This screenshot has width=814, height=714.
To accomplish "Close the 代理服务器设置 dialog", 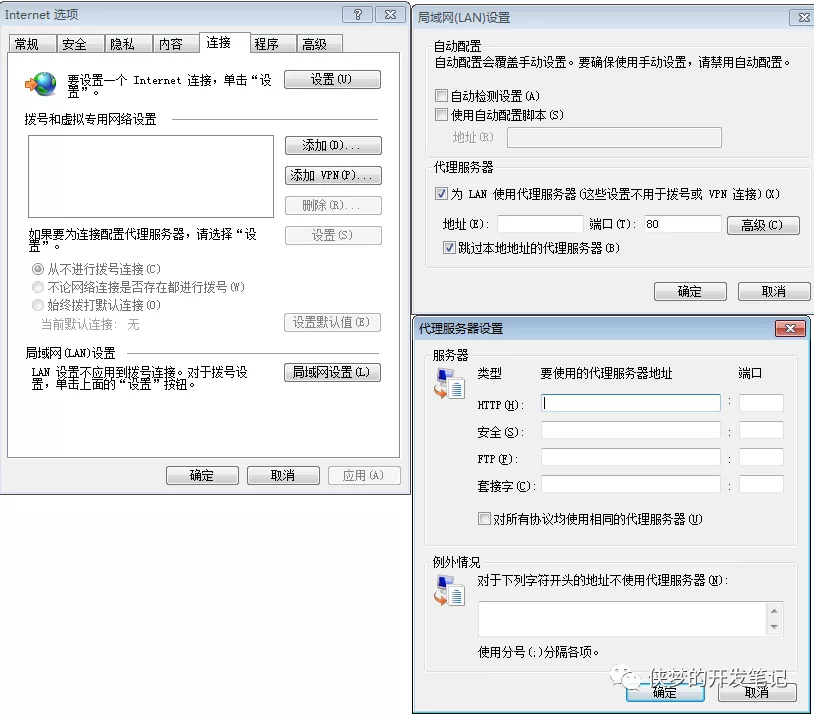I will [x=790, y=328].
